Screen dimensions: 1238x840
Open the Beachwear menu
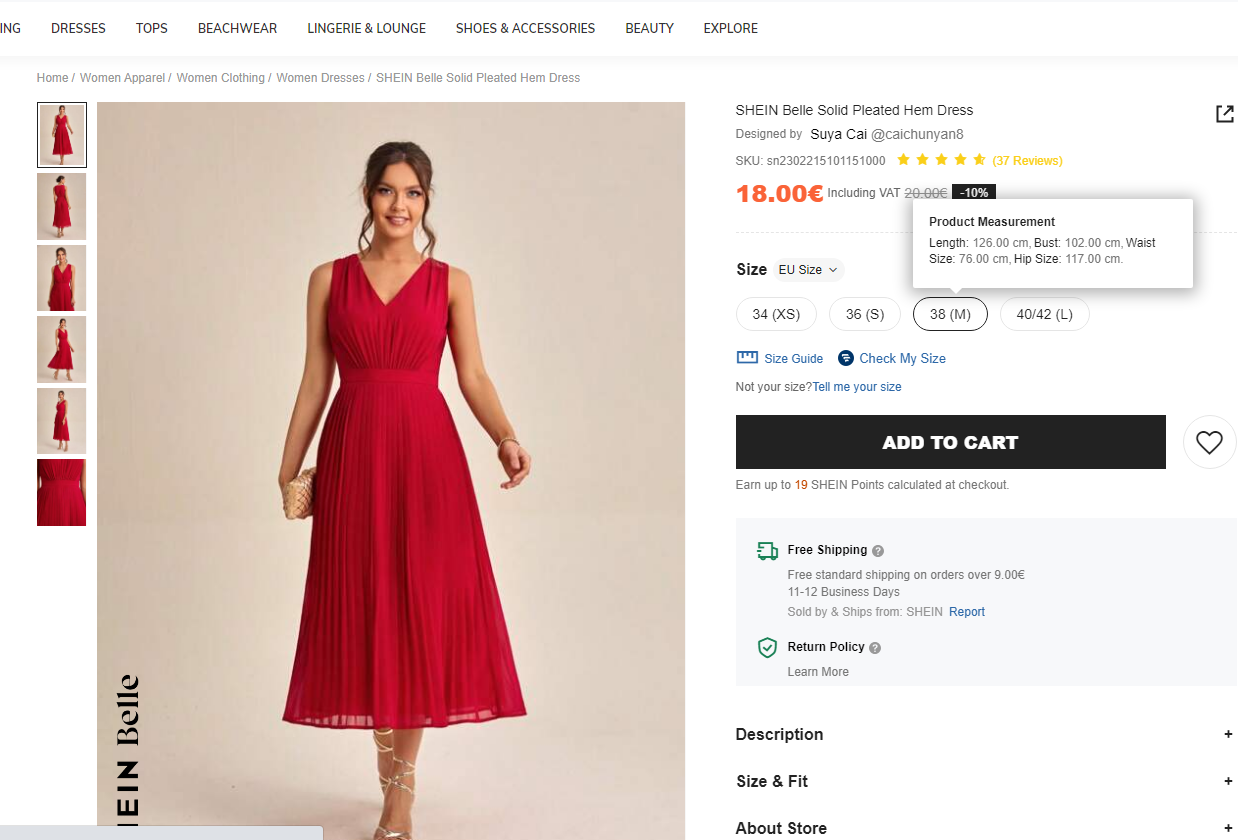237,28
